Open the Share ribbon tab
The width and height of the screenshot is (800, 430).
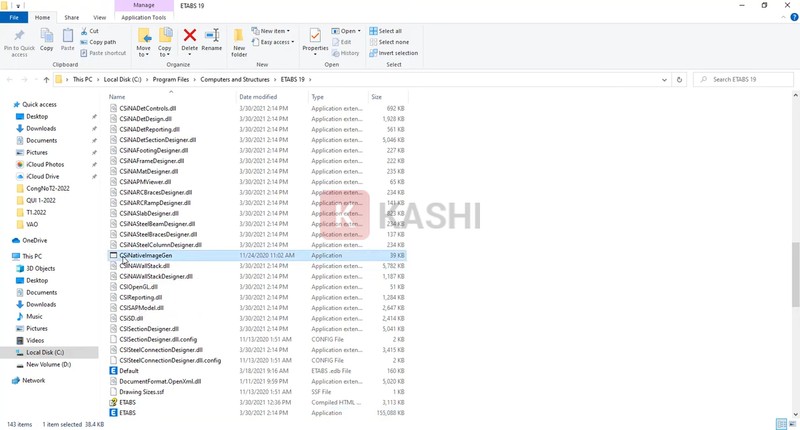coord(72,18)
